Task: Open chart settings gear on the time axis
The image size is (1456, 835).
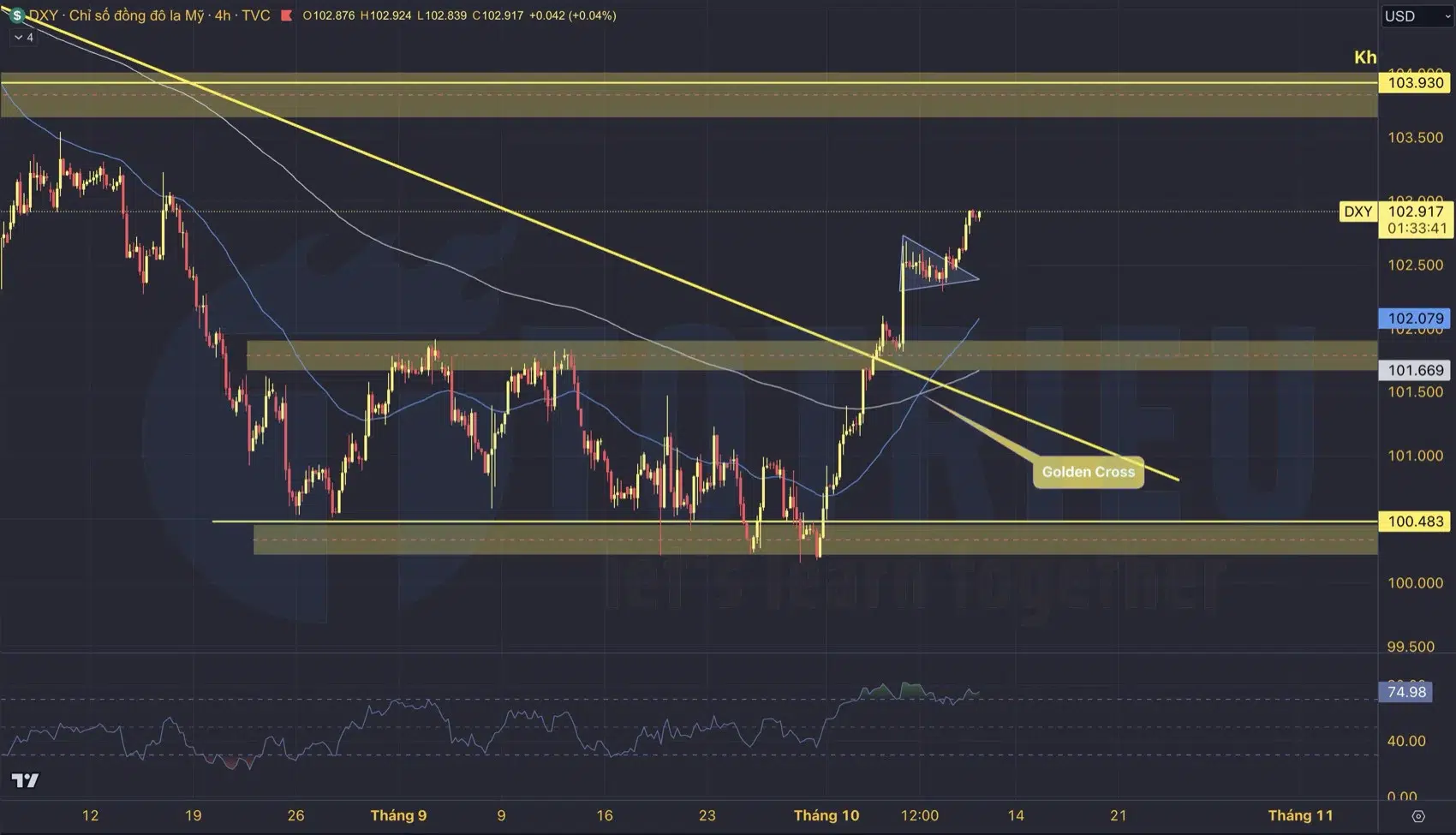Action: click(1418, 815)
